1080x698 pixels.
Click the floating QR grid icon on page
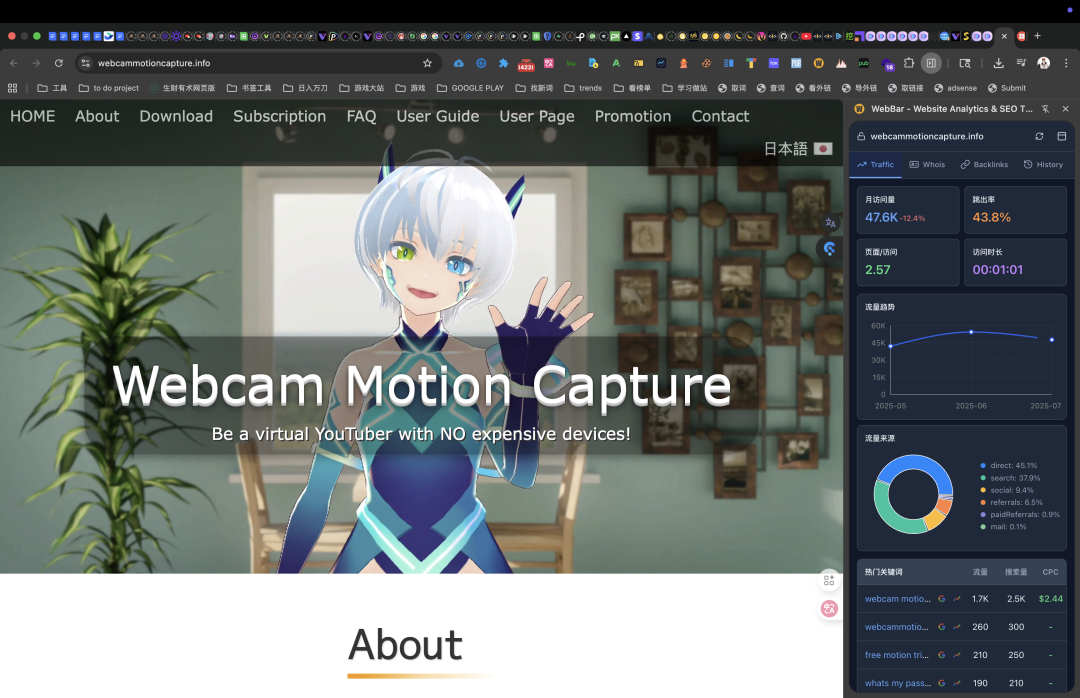click(x=829, y=581)
